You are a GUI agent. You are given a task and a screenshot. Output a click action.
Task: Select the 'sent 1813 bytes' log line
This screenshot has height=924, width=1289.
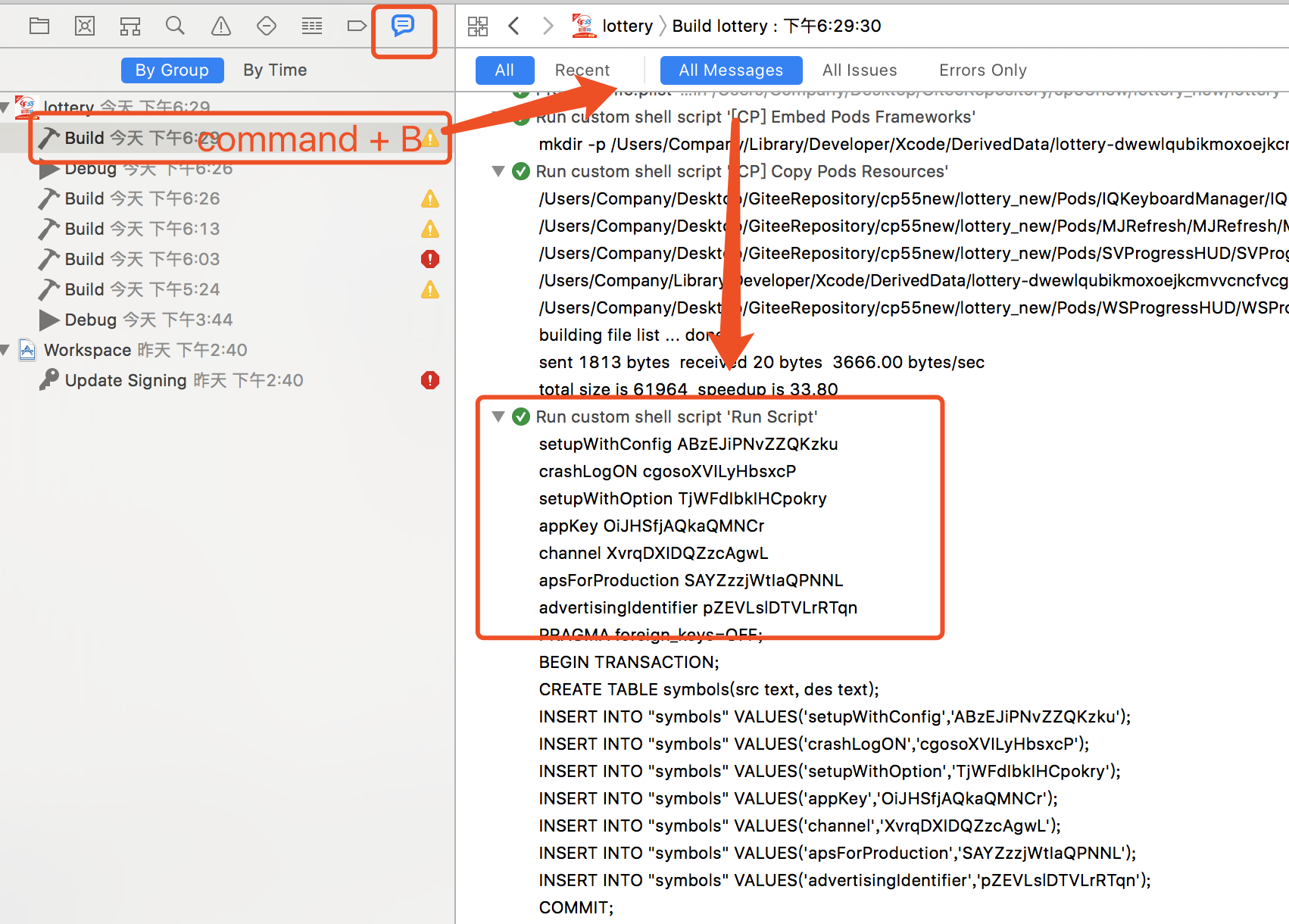(x=761, y=362)
